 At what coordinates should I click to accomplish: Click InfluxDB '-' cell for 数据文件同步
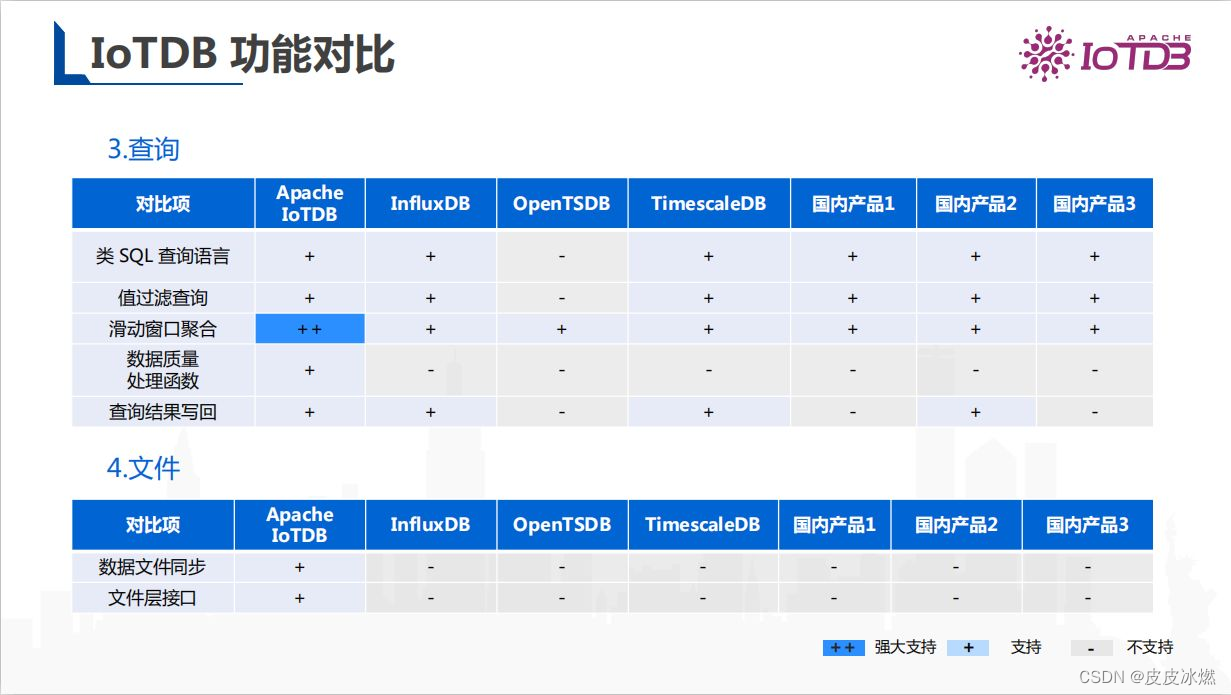(430, 567)
